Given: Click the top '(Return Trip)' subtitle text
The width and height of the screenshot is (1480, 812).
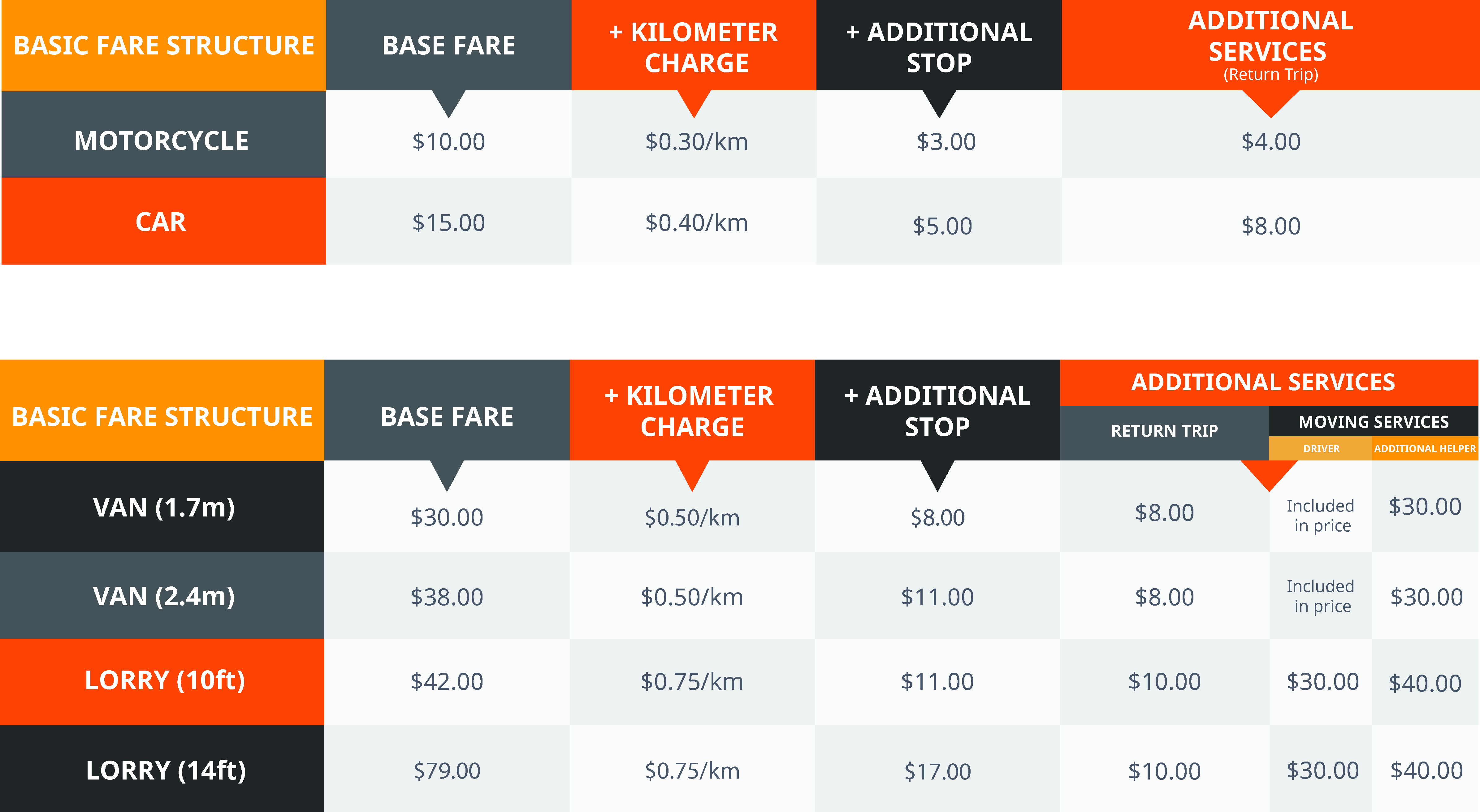Looking at the screenshot, I should pos(1271,75).
